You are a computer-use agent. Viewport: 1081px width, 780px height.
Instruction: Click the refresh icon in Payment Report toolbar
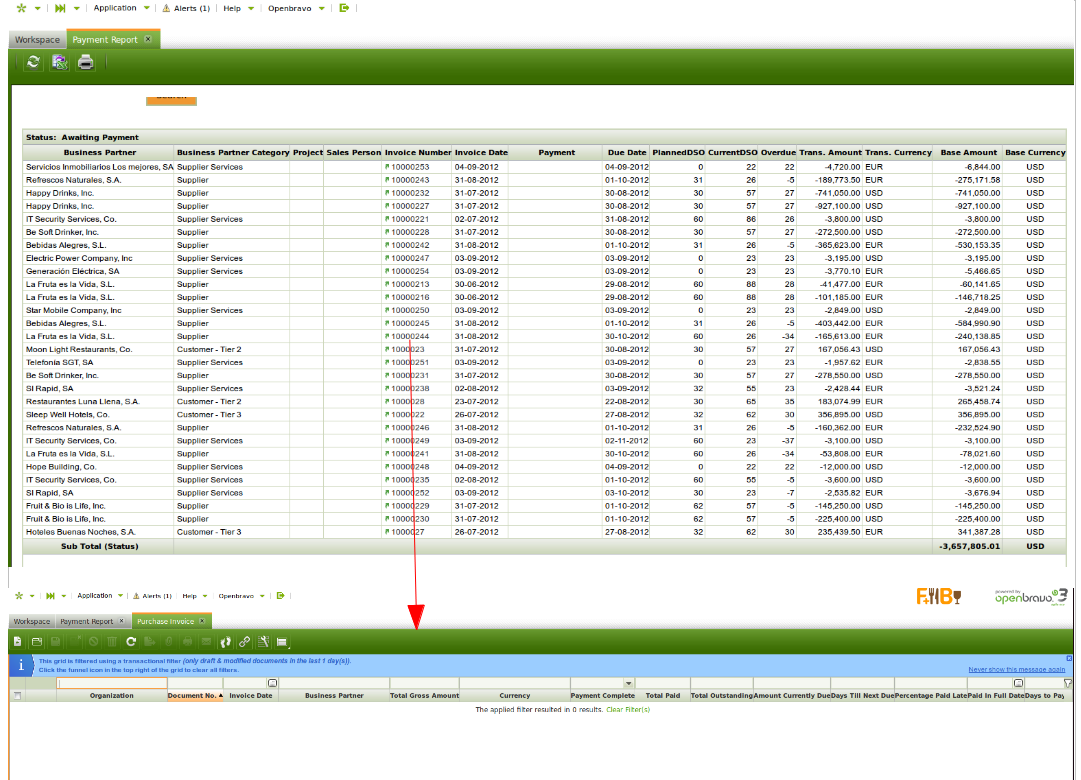[34, 62]
